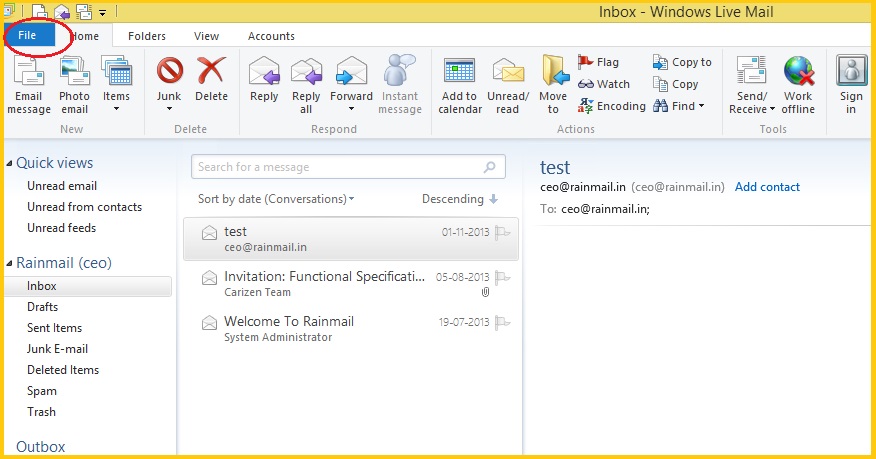Reply to the selected message
This screenshot has width=876, height=459.
(264, 79)
